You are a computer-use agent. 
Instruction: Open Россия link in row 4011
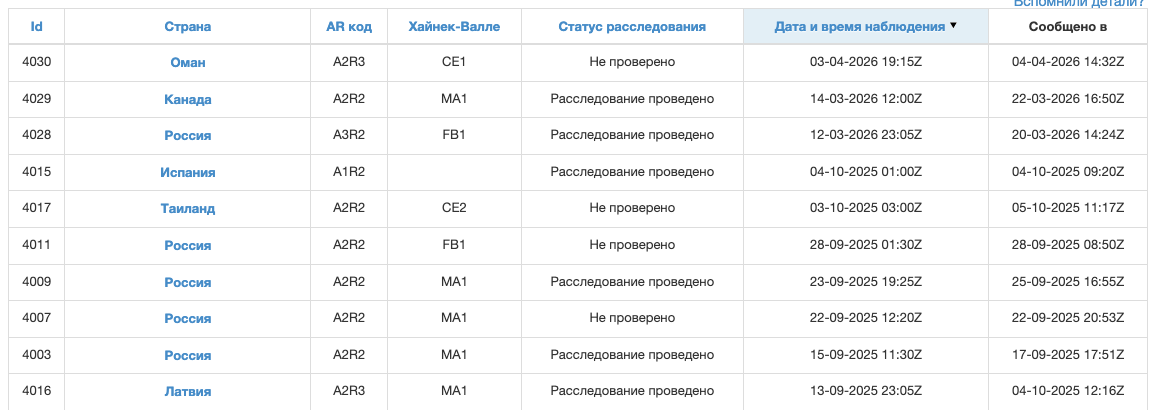coord(187,246)
